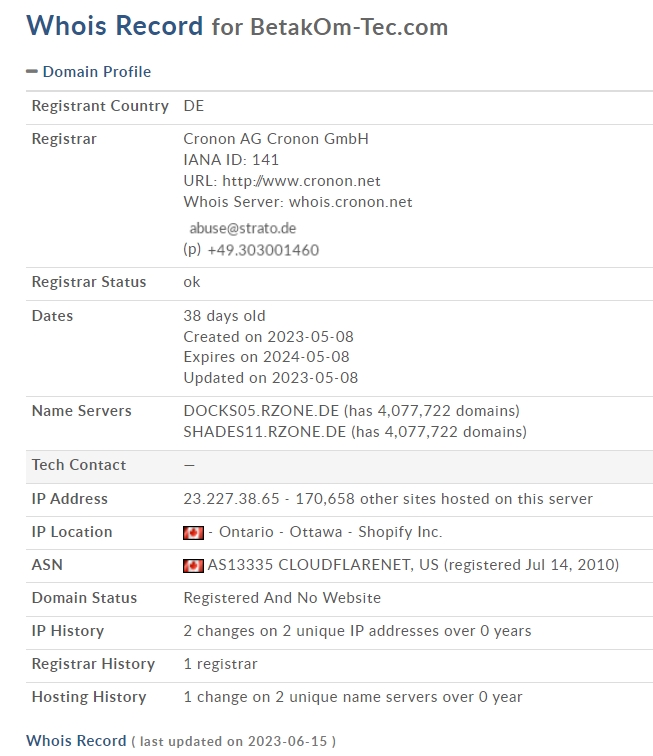The image size is (653, 756).
Task: Collapse the Domain Profile section minus icon
Action: pos(32,72)
